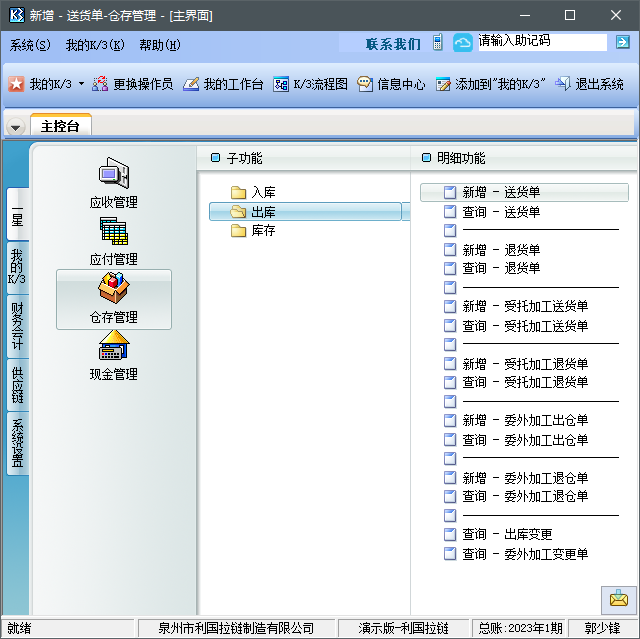This screenshot has height=639, width=640.
Task: Open 新增 - 退货单 in 明细功能
Action: click(500, 250)
